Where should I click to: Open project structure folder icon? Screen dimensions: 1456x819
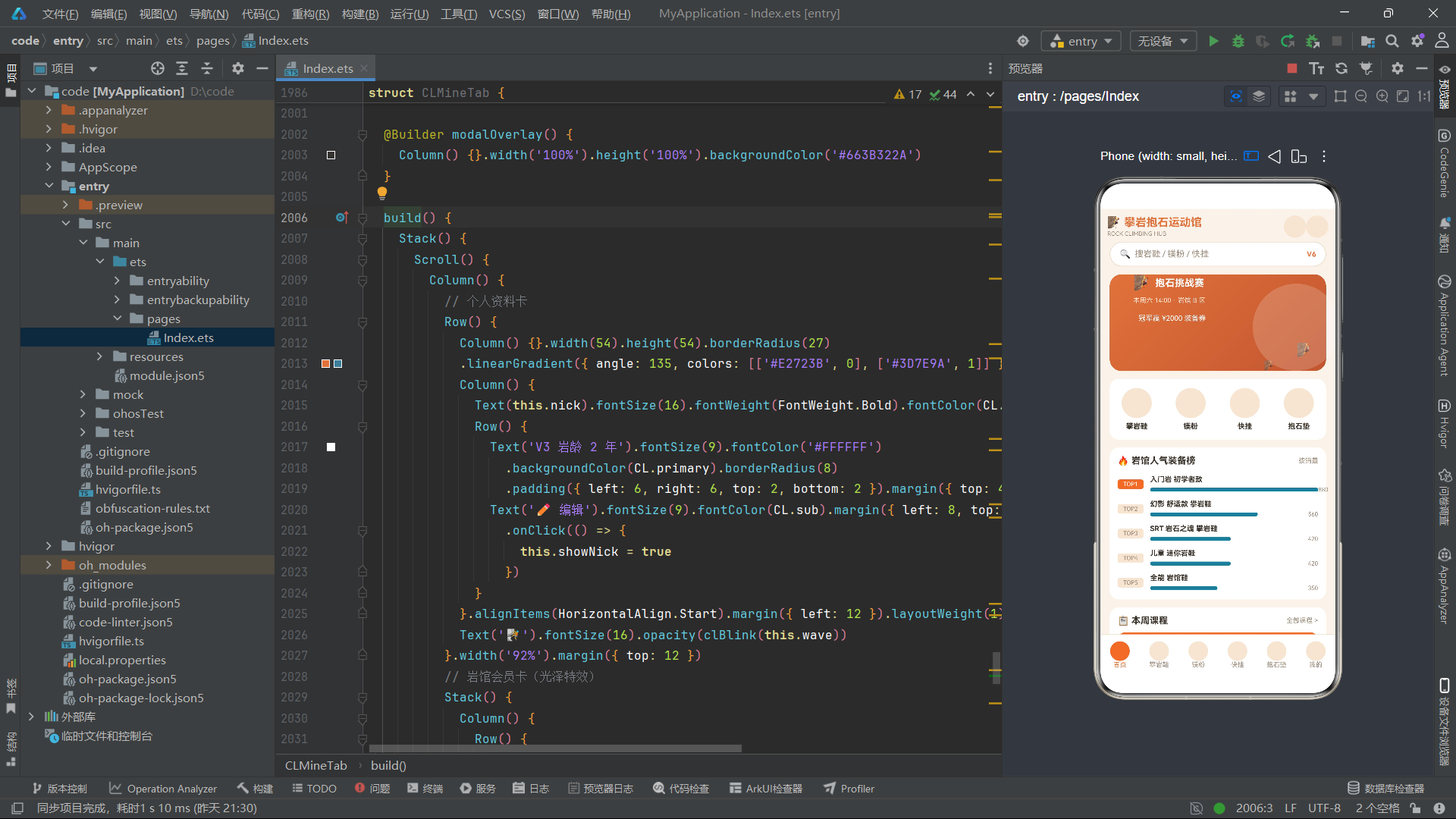pyautogui.click(x=1367, y=41)
